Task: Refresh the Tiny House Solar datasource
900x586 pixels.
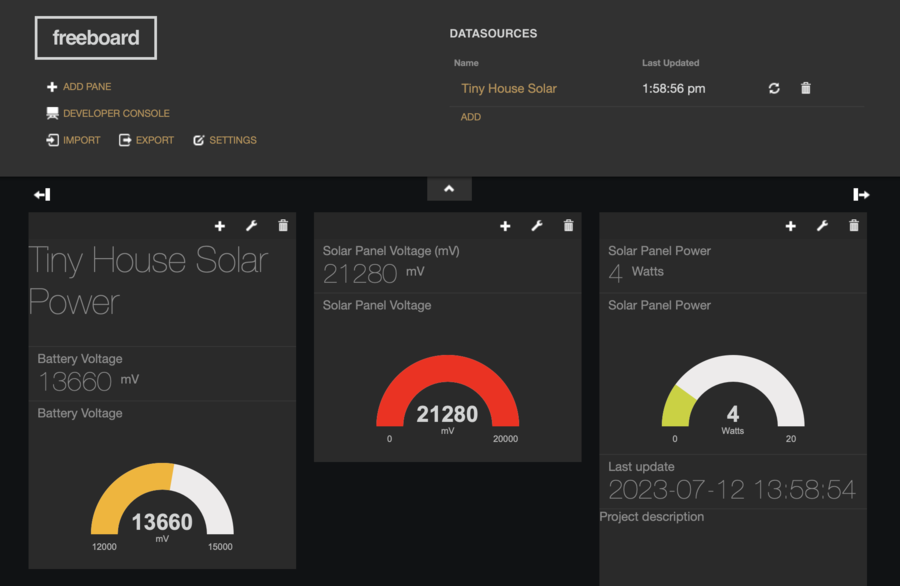Action: click(x=774, y=88)
